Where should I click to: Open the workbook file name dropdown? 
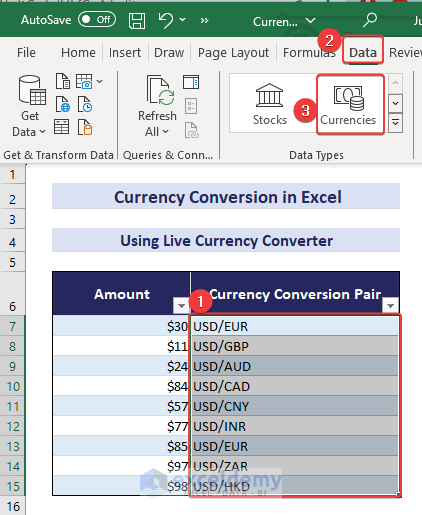(x=311, y=21)
